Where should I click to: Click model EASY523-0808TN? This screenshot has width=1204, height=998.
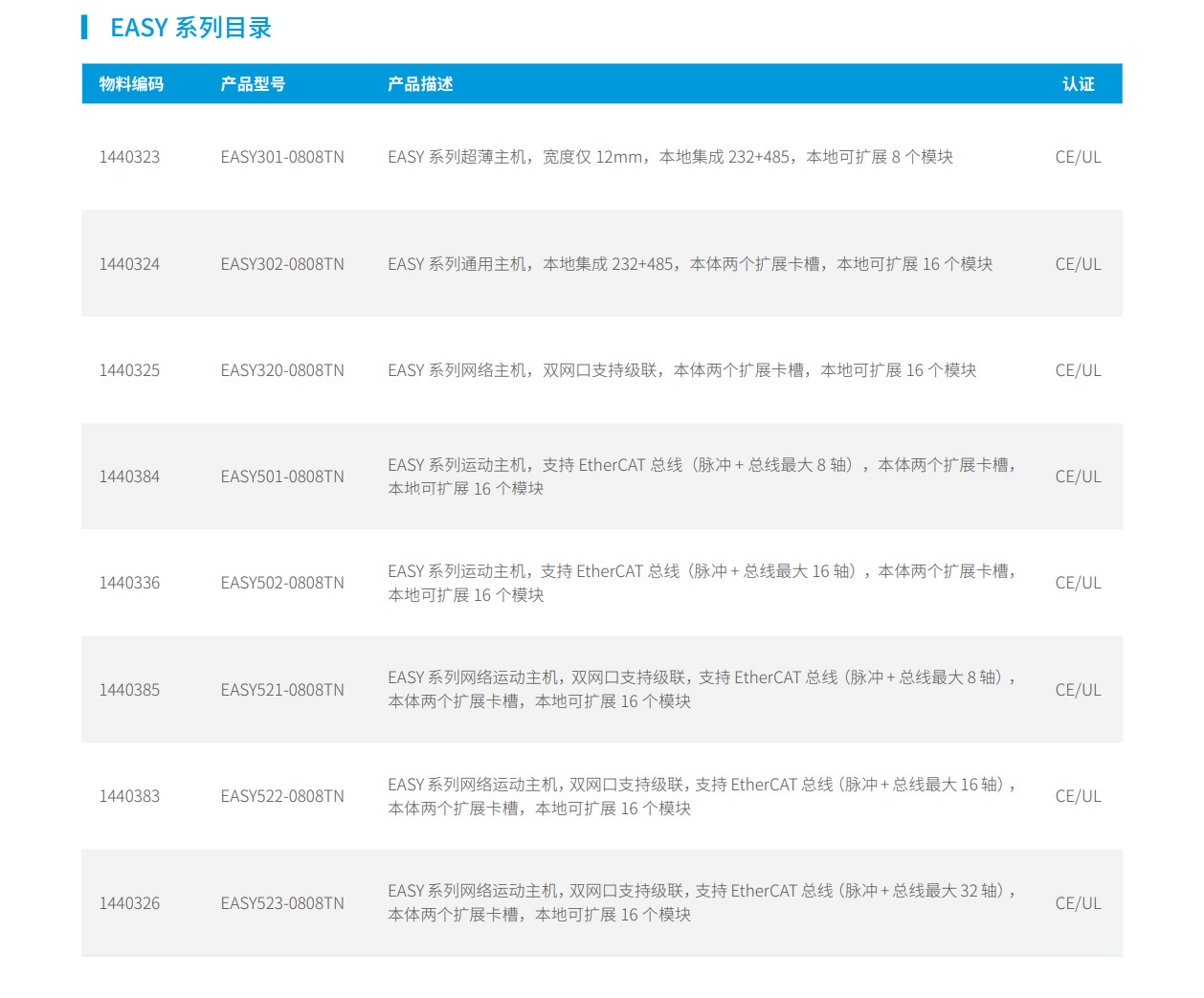[x=281, y=903]
